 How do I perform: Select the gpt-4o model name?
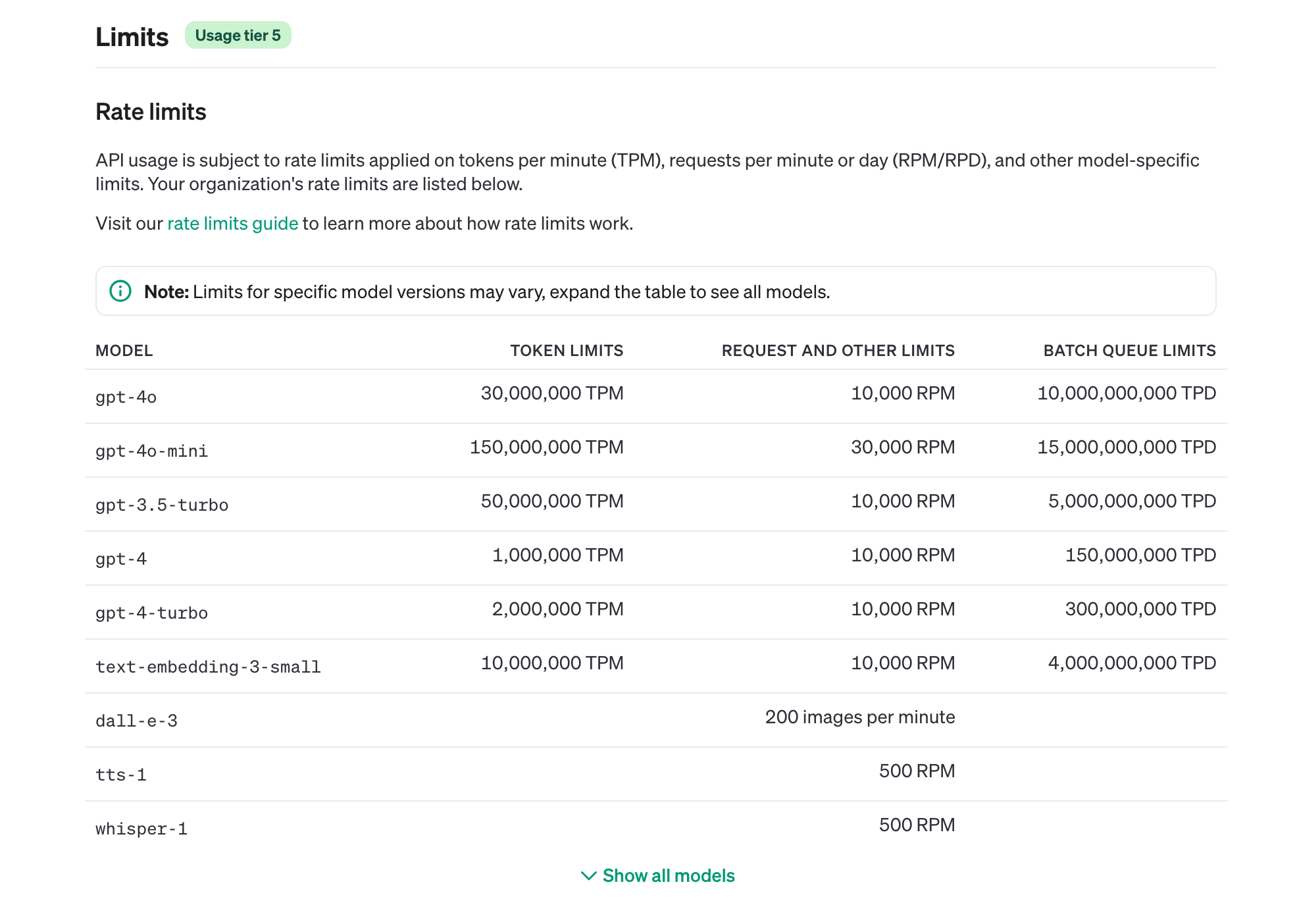[126, 397]
